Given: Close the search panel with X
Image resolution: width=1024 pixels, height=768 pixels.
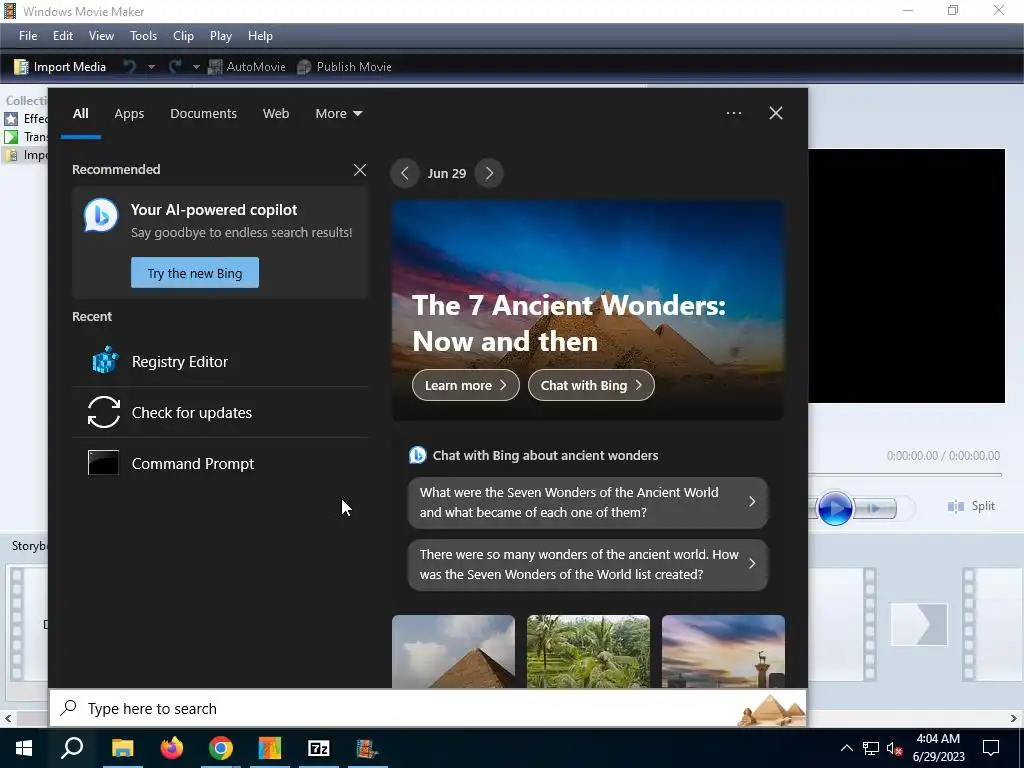Looking at the screenshot, I should (x=776, y=113).
